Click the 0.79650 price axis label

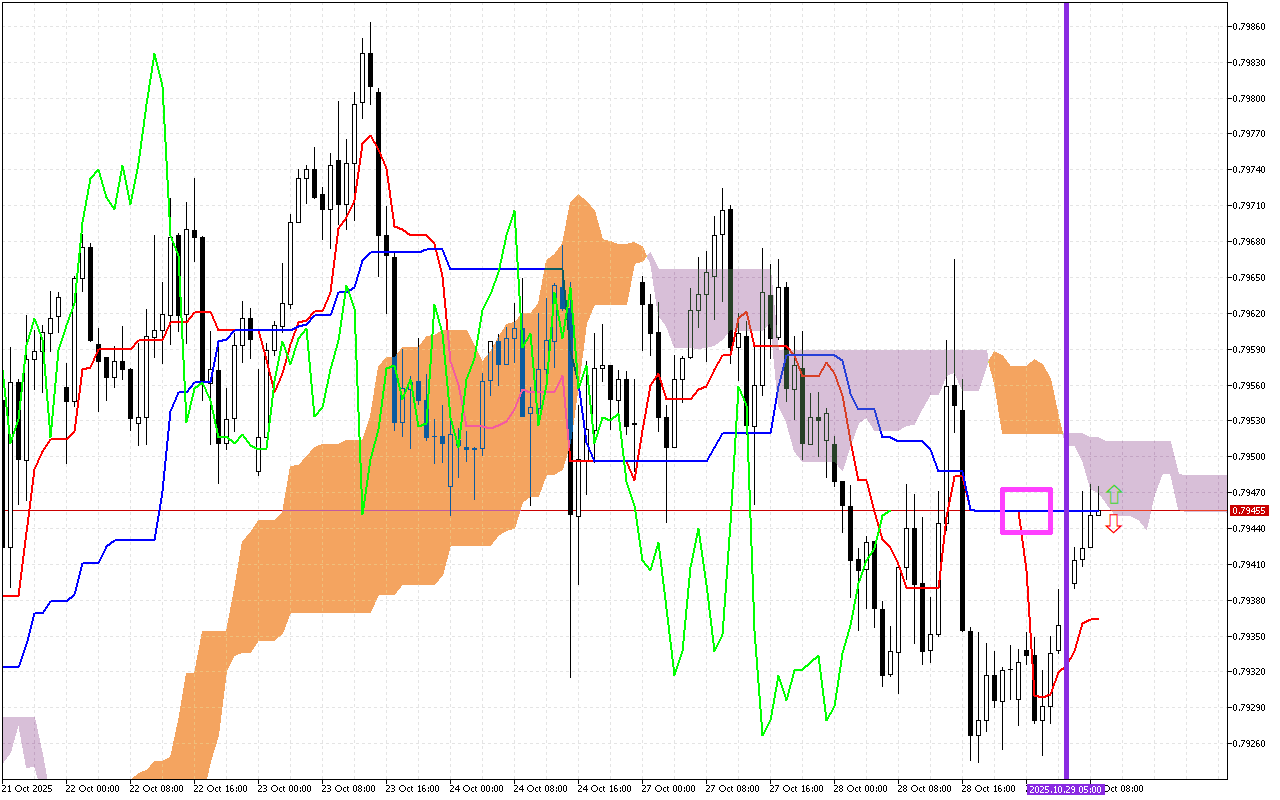point(1251,277)
